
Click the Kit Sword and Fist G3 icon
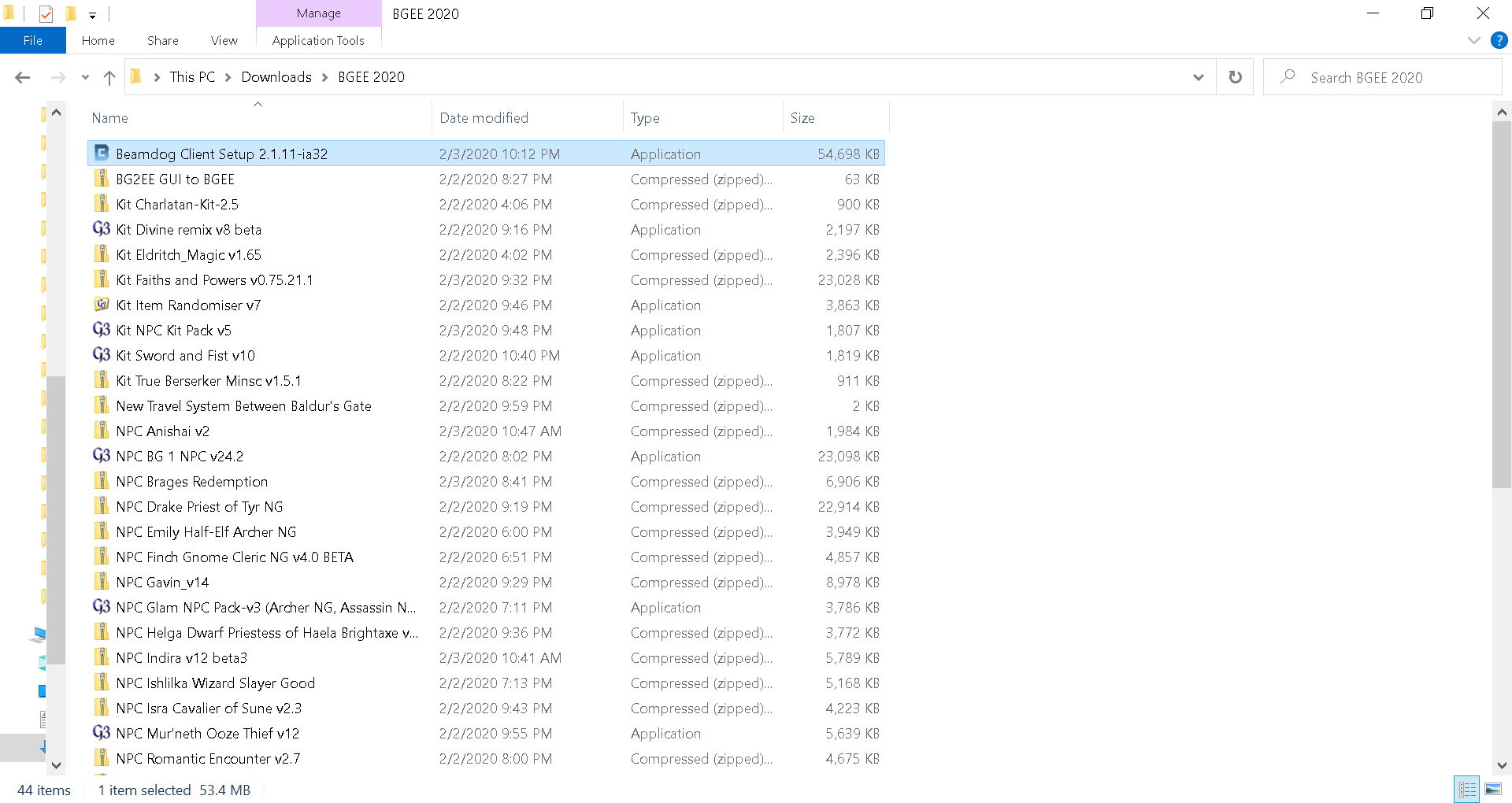(102, 355)
